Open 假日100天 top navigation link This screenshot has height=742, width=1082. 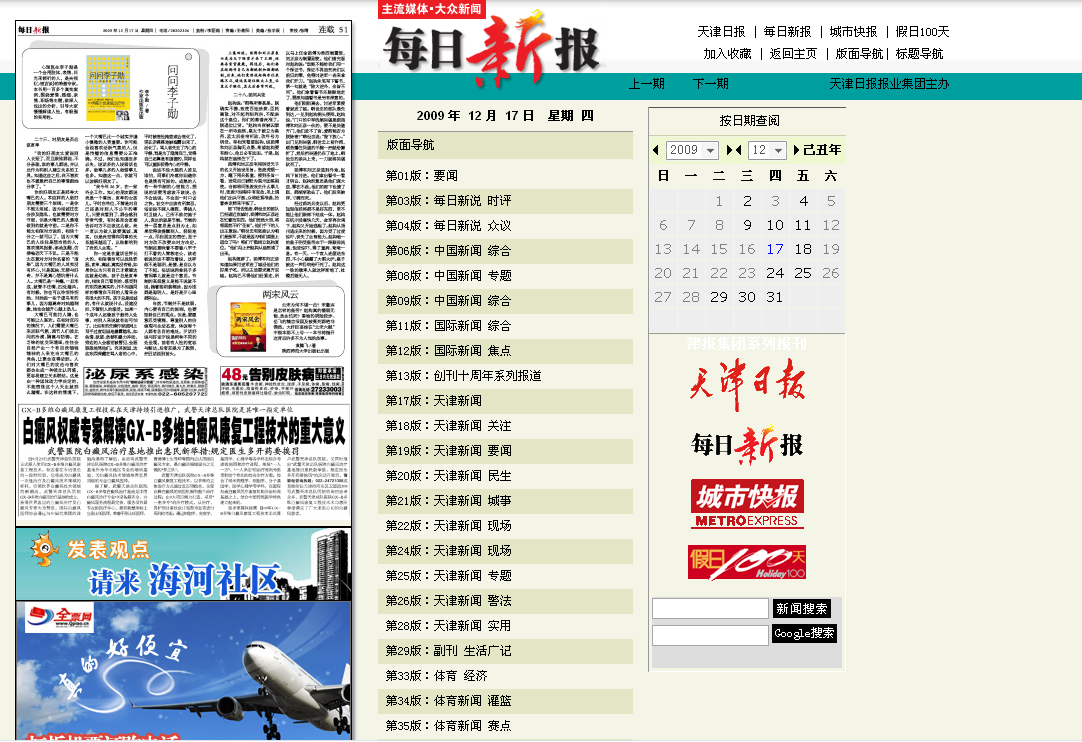923,32
